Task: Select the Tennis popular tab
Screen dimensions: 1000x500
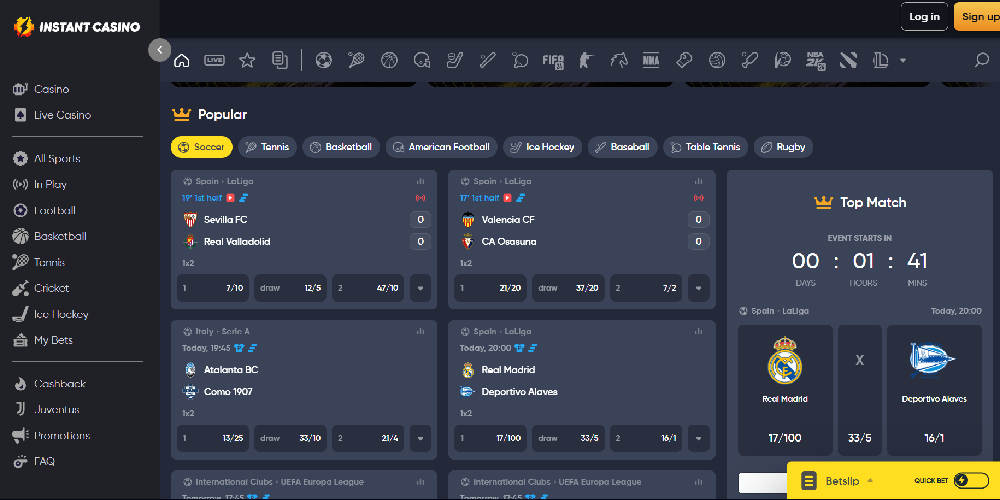Action: tap(267, 147)
